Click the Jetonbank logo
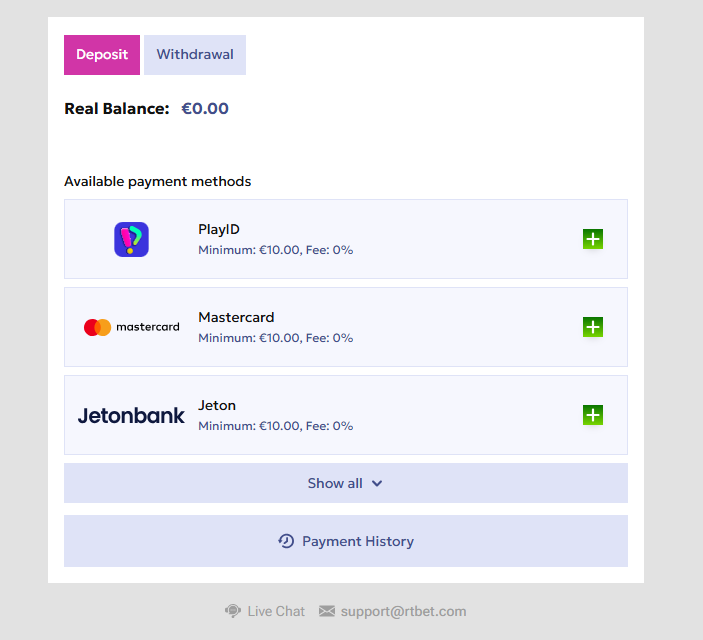Viewport: 703px width, 640px height. tap(131, 415)
